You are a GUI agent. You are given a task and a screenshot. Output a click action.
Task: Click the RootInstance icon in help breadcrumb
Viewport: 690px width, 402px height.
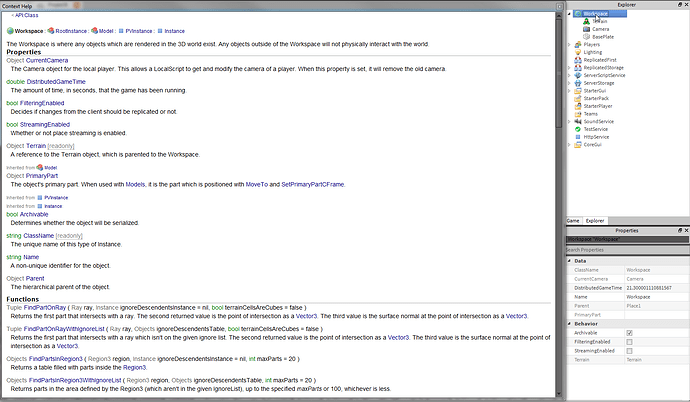51,31
